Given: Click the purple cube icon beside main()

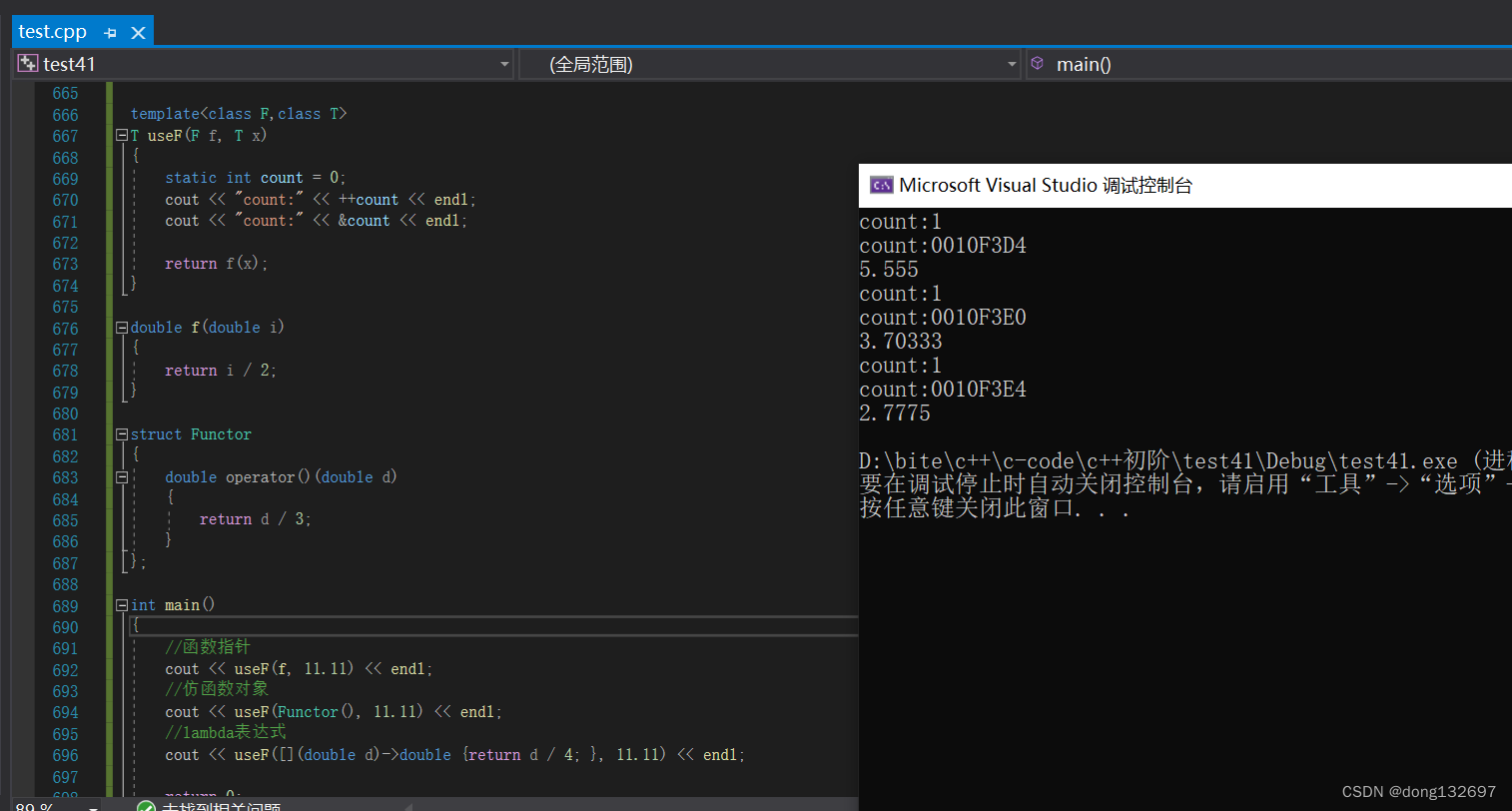Looking at the screenshot, I should coord(1038,63).
